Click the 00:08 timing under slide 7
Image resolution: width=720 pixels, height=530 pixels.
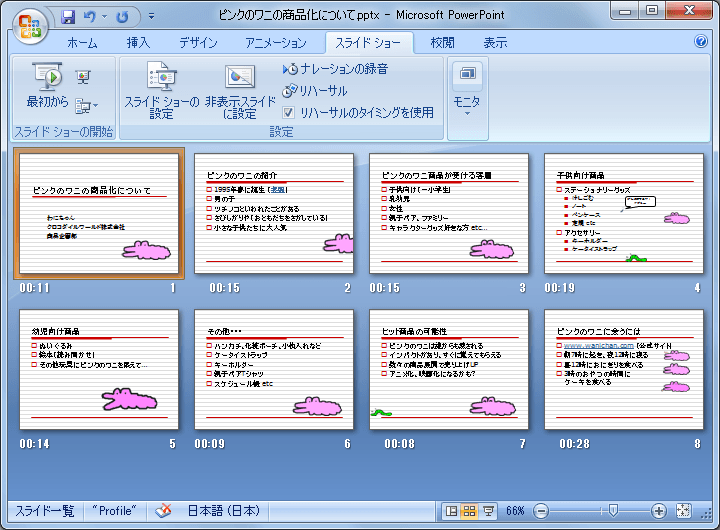399,444
